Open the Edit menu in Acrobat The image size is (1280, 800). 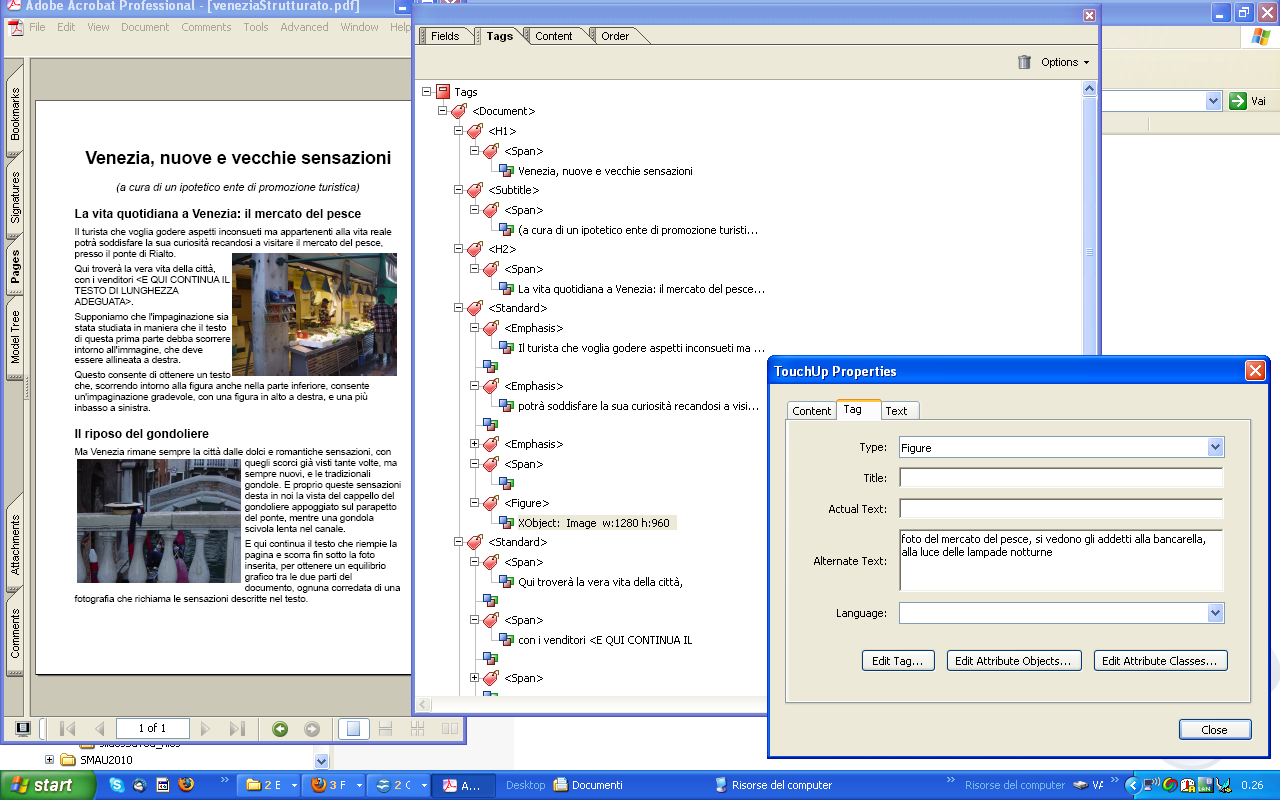pyautogui.click(x=66, y=27)
